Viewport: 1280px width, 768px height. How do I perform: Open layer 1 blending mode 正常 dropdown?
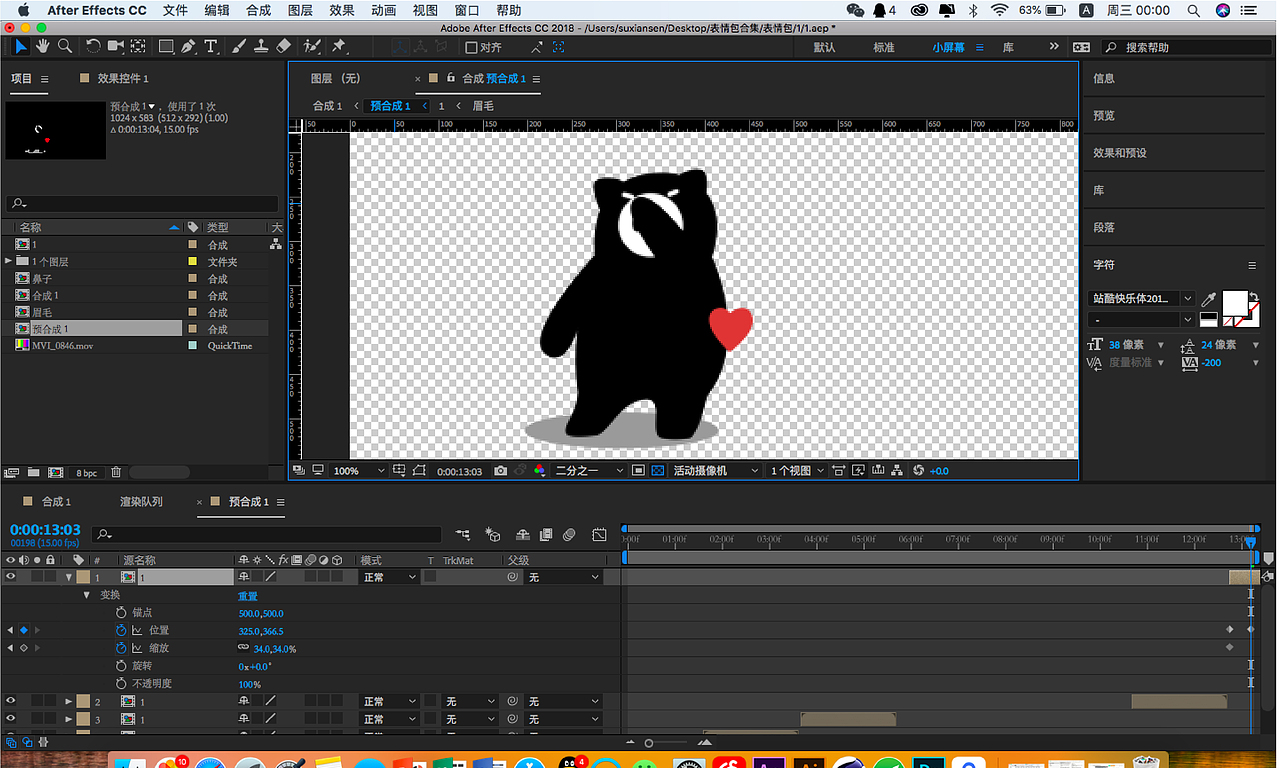click(389, 577)
